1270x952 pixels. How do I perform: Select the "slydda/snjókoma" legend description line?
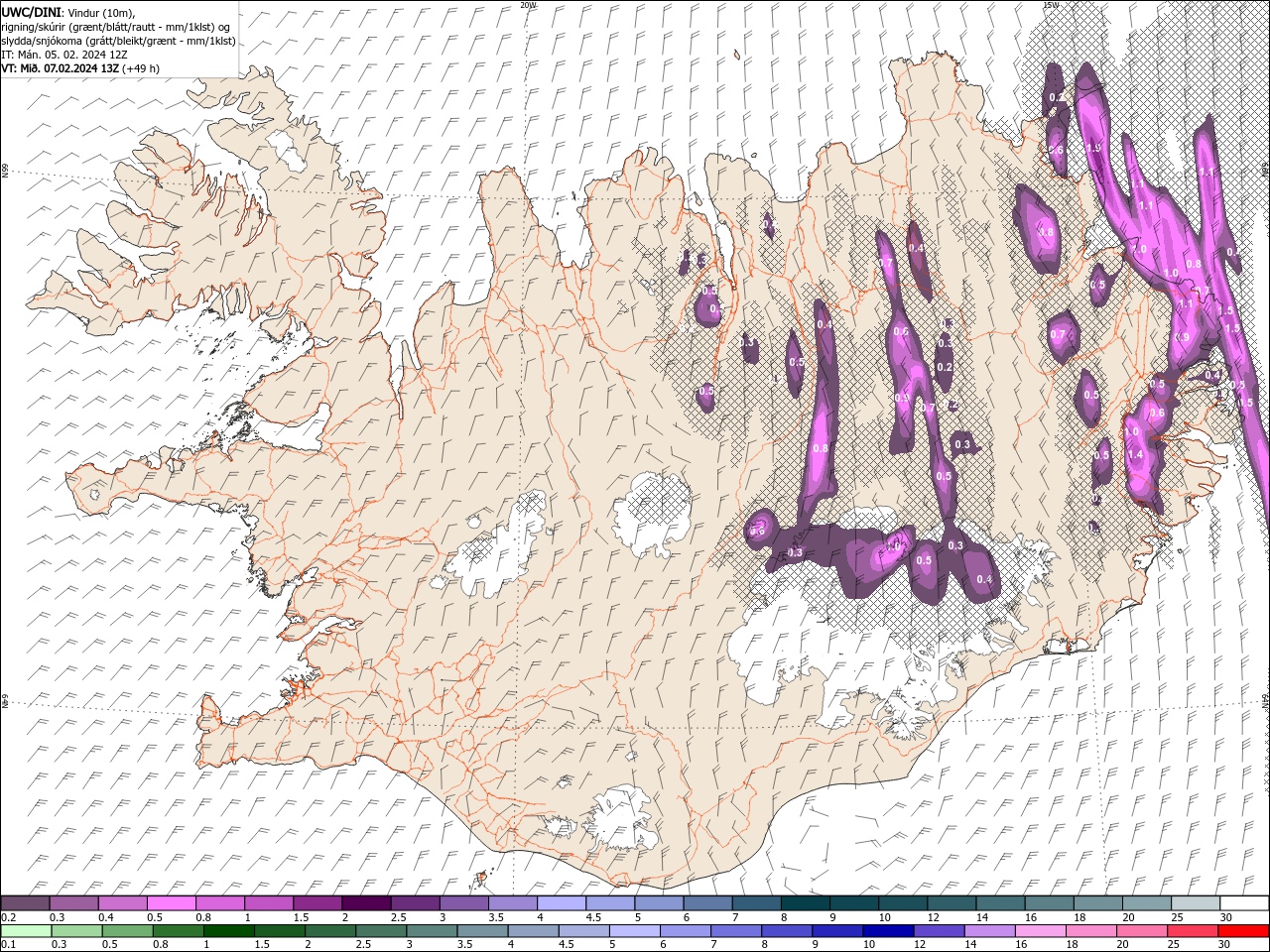pos(118,41)
